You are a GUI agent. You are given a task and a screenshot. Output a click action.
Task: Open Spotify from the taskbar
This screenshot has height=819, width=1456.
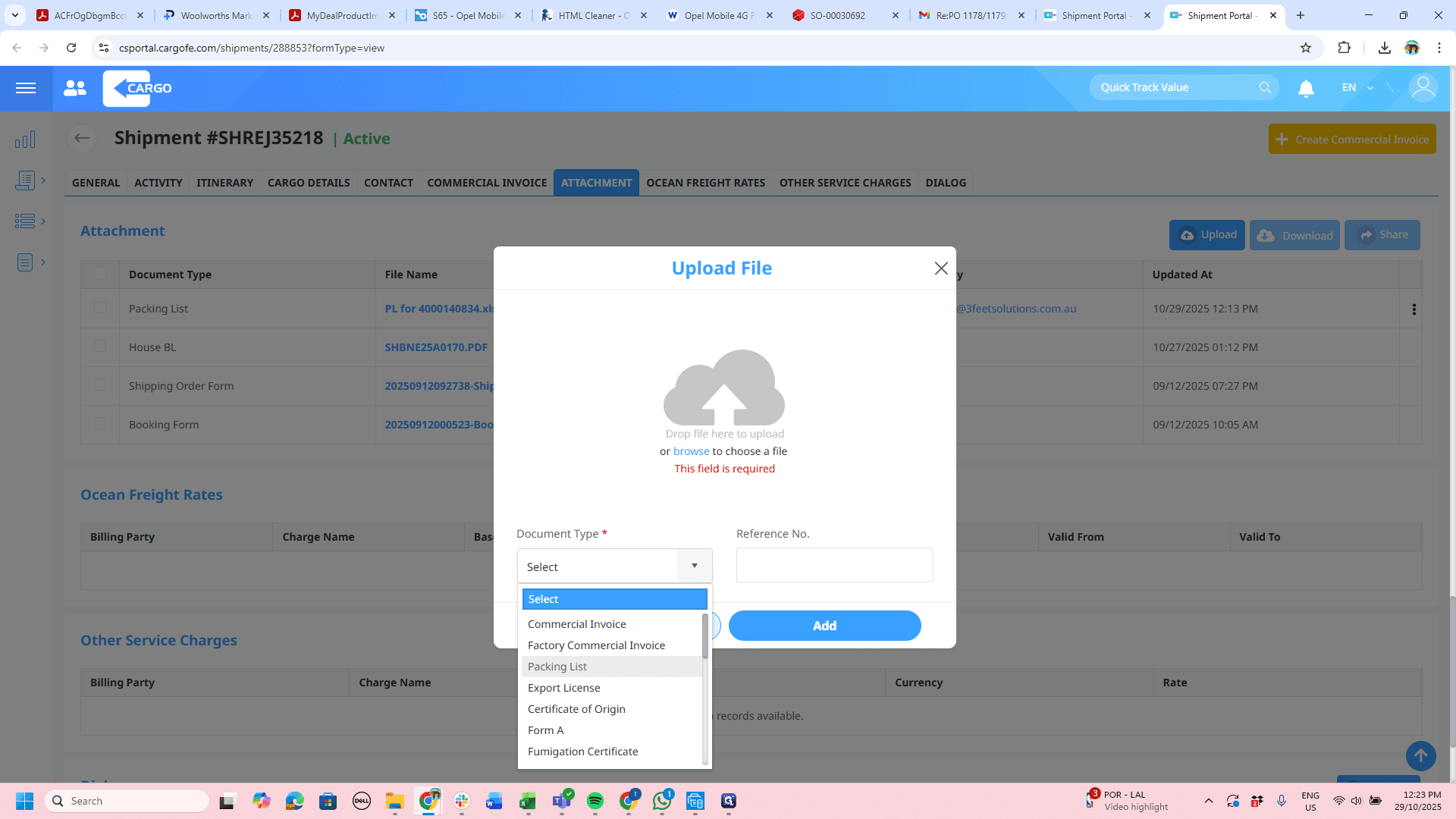point(595,801)
